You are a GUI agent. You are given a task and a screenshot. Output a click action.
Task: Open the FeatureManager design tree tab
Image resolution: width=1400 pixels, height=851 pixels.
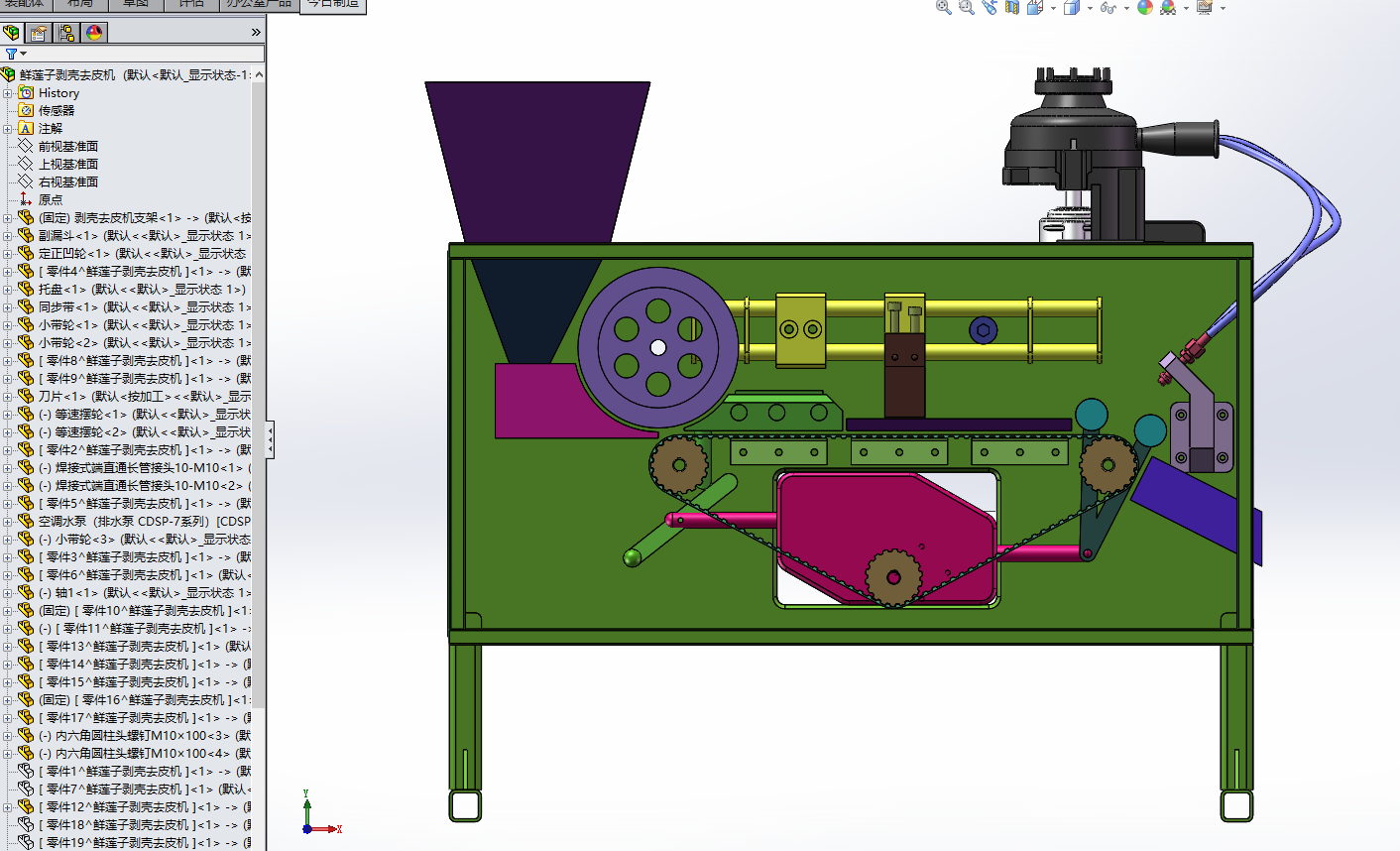[12, 33]
